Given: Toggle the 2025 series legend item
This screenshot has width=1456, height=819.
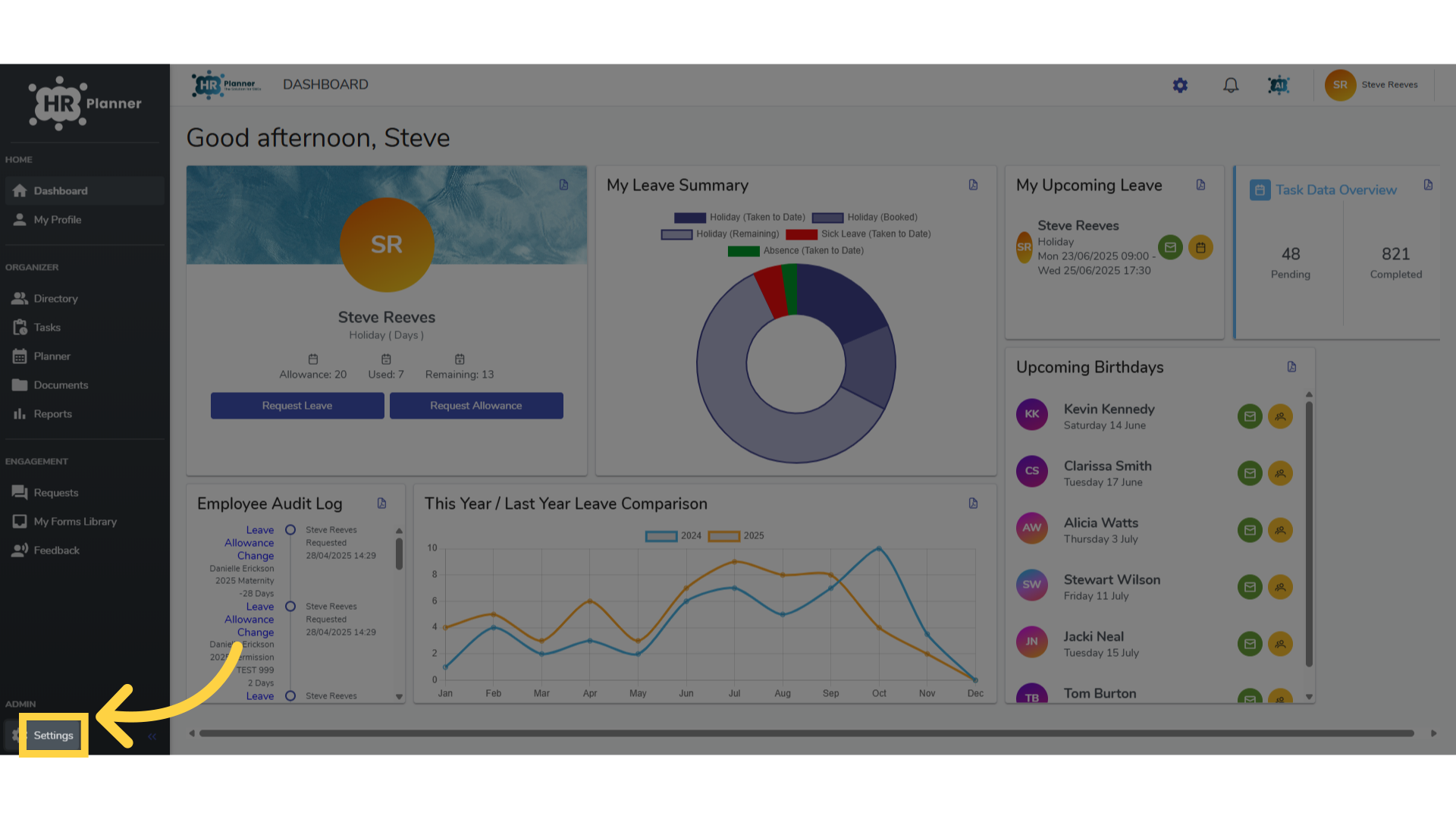Looking at the screenshot, I should click(736, 536).
